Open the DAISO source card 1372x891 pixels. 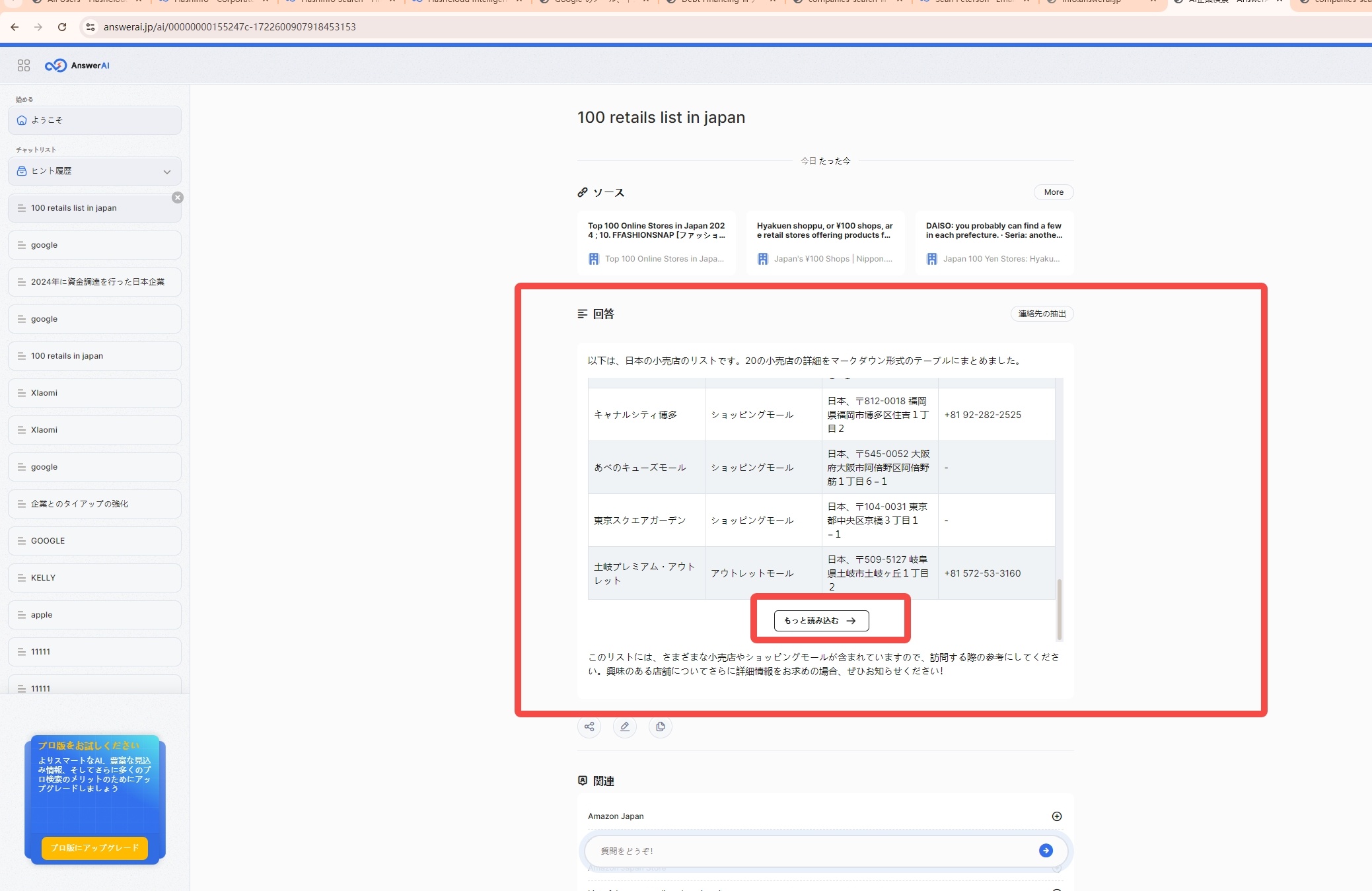(995, 242)
